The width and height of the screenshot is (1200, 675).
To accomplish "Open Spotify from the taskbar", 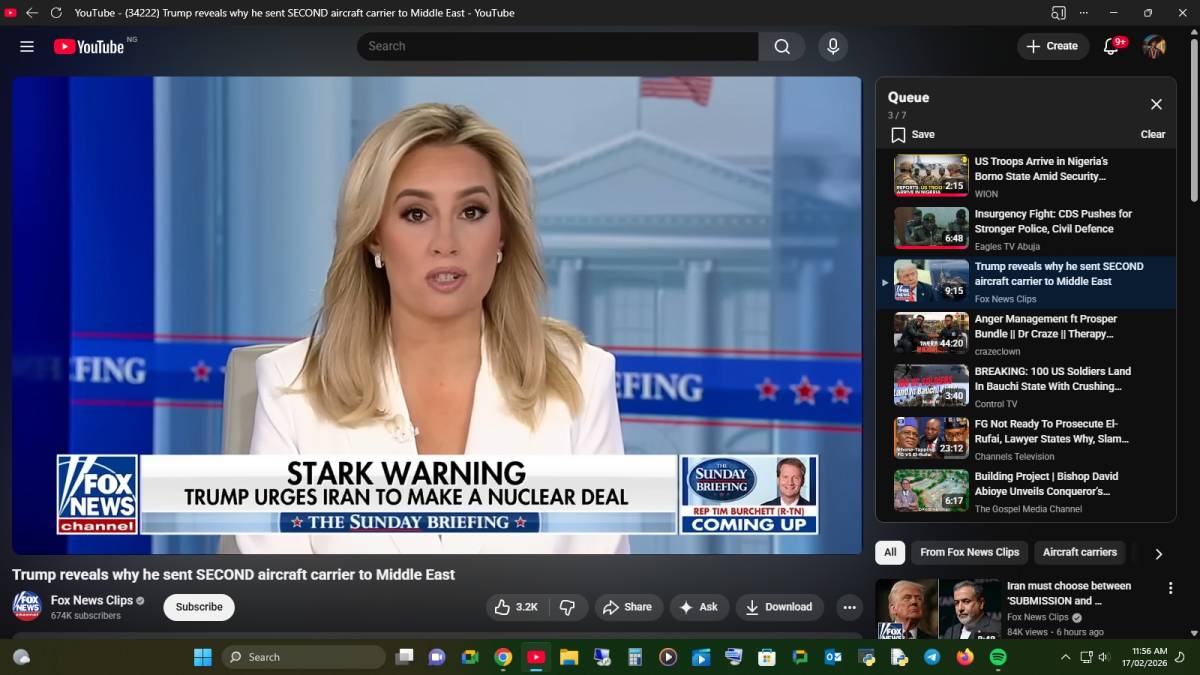I will point(998,657).
